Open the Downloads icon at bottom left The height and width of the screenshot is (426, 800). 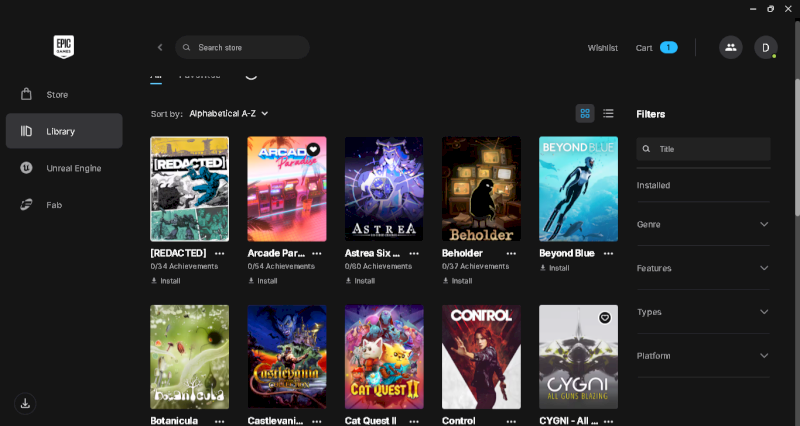(25, 404)
